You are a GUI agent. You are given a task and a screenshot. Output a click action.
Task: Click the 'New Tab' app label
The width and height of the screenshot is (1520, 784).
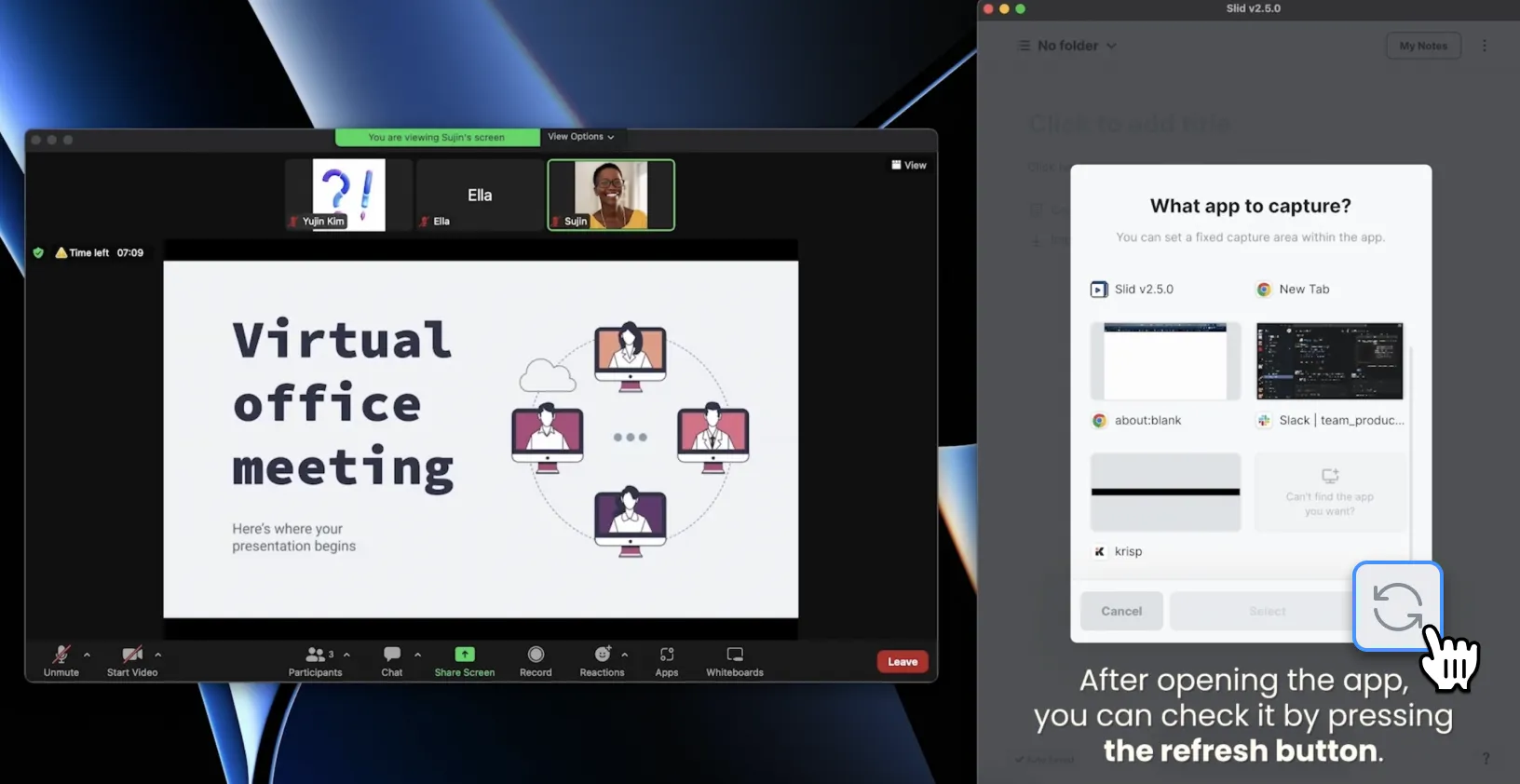1293,290
